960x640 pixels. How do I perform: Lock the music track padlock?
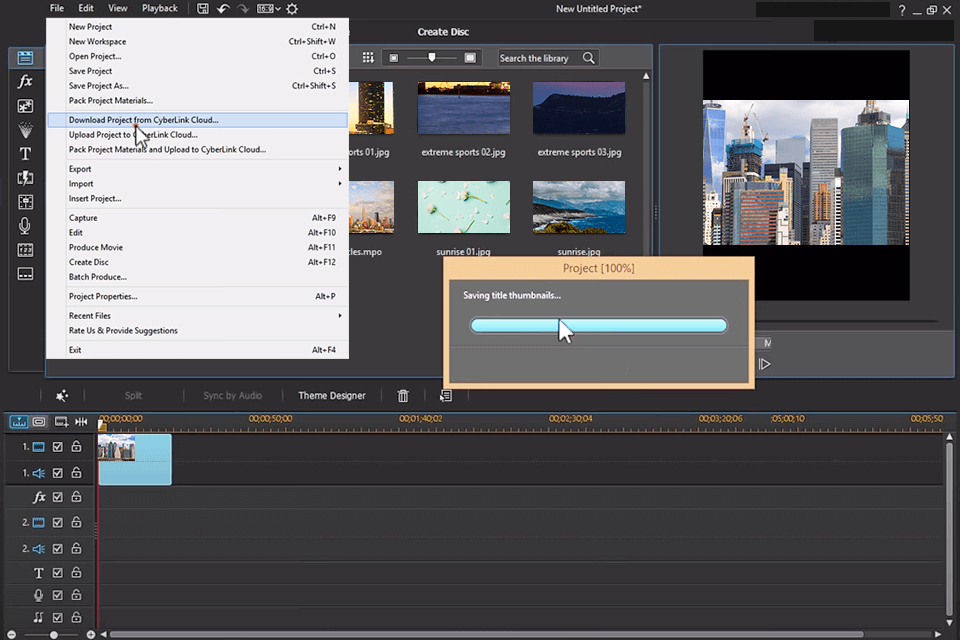76,618
